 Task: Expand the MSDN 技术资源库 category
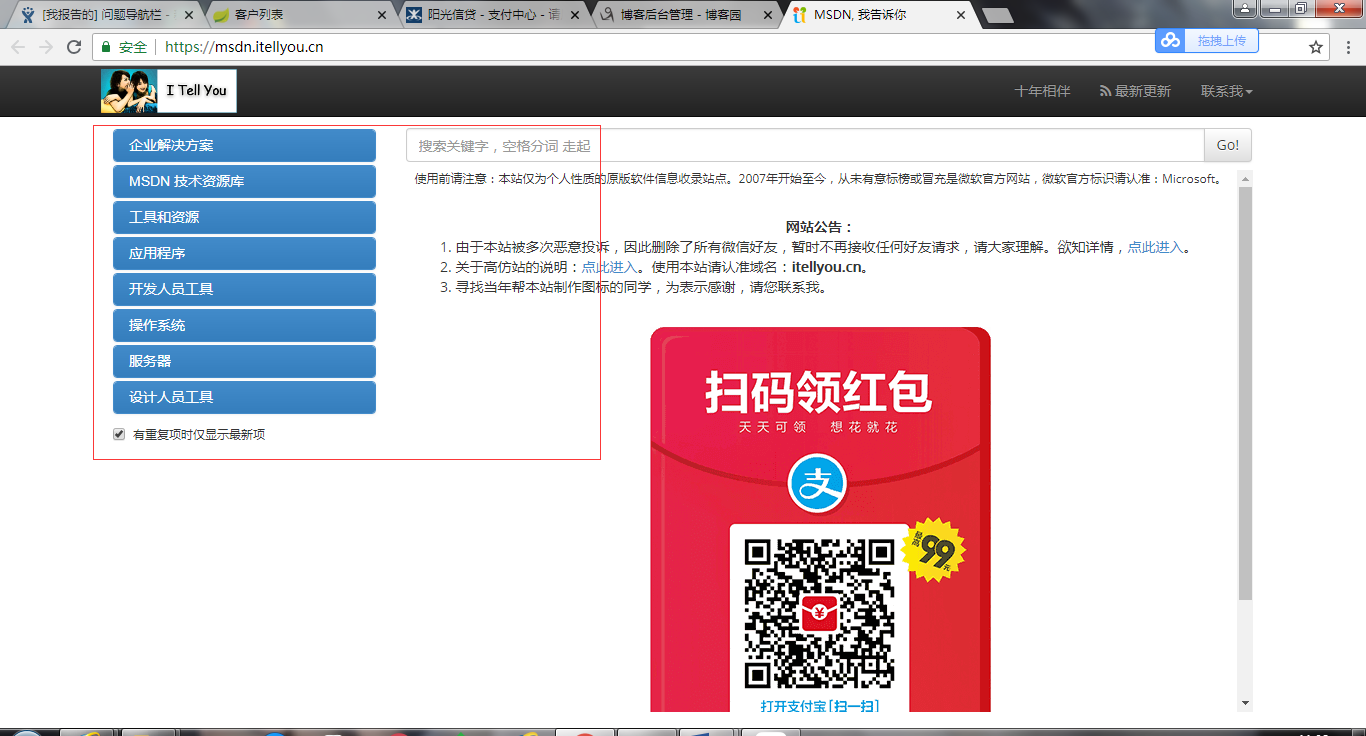coord(244,181)
